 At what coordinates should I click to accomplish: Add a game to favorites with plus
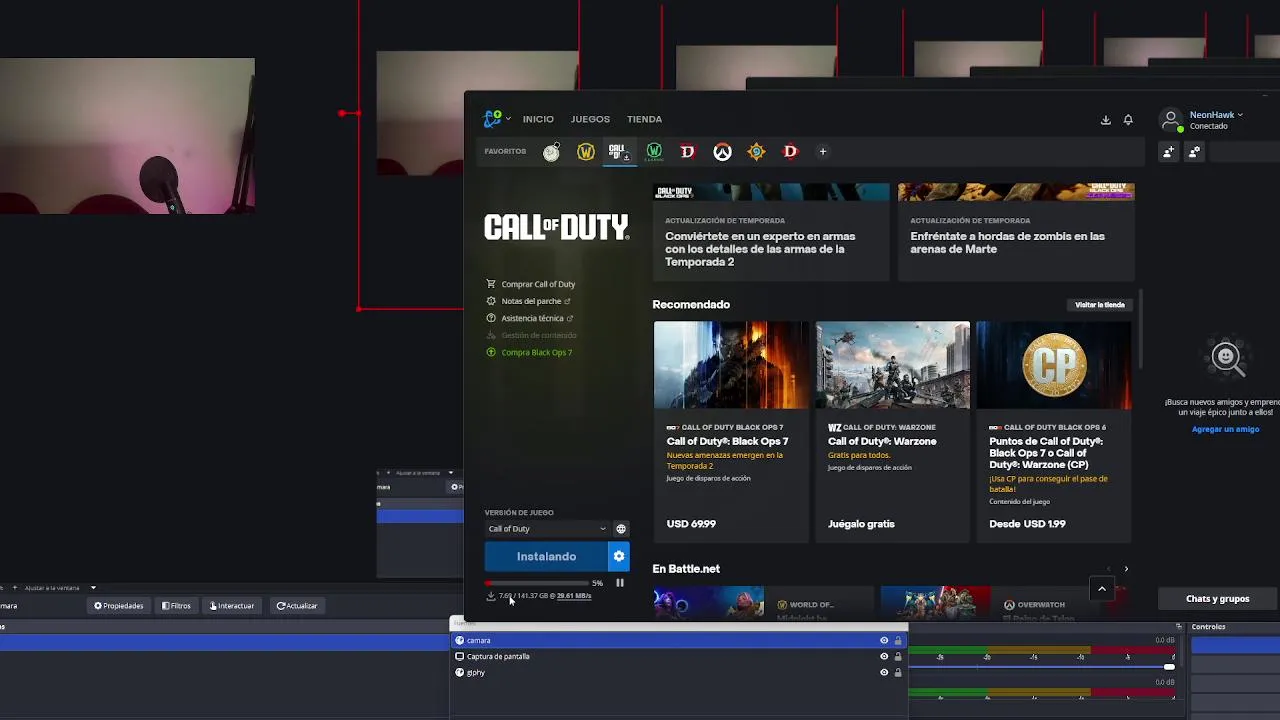click(x=823, y=152)
